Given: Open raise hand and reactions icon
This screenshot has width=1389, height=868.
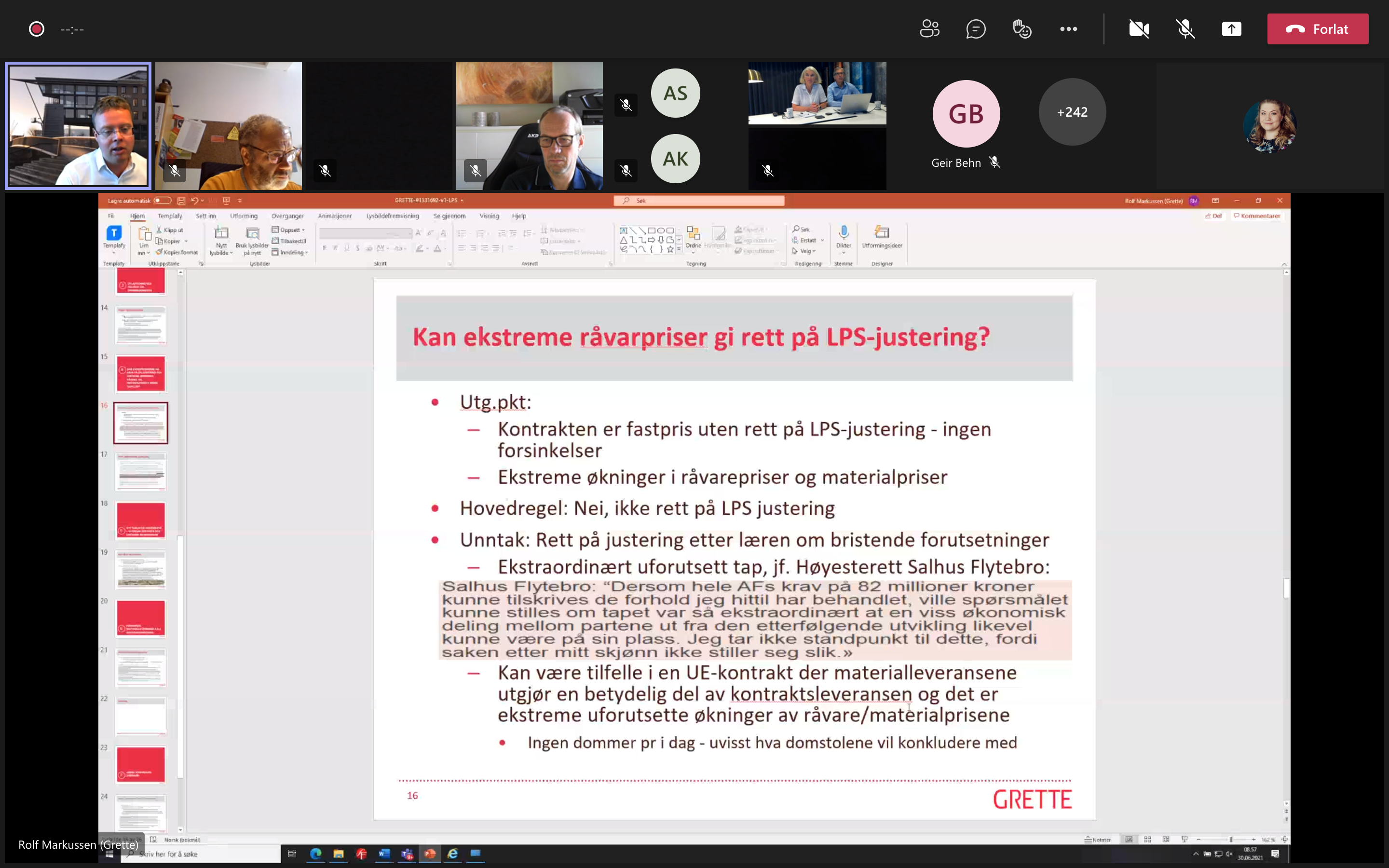Looking at the screenshot, I should 1021,29.
